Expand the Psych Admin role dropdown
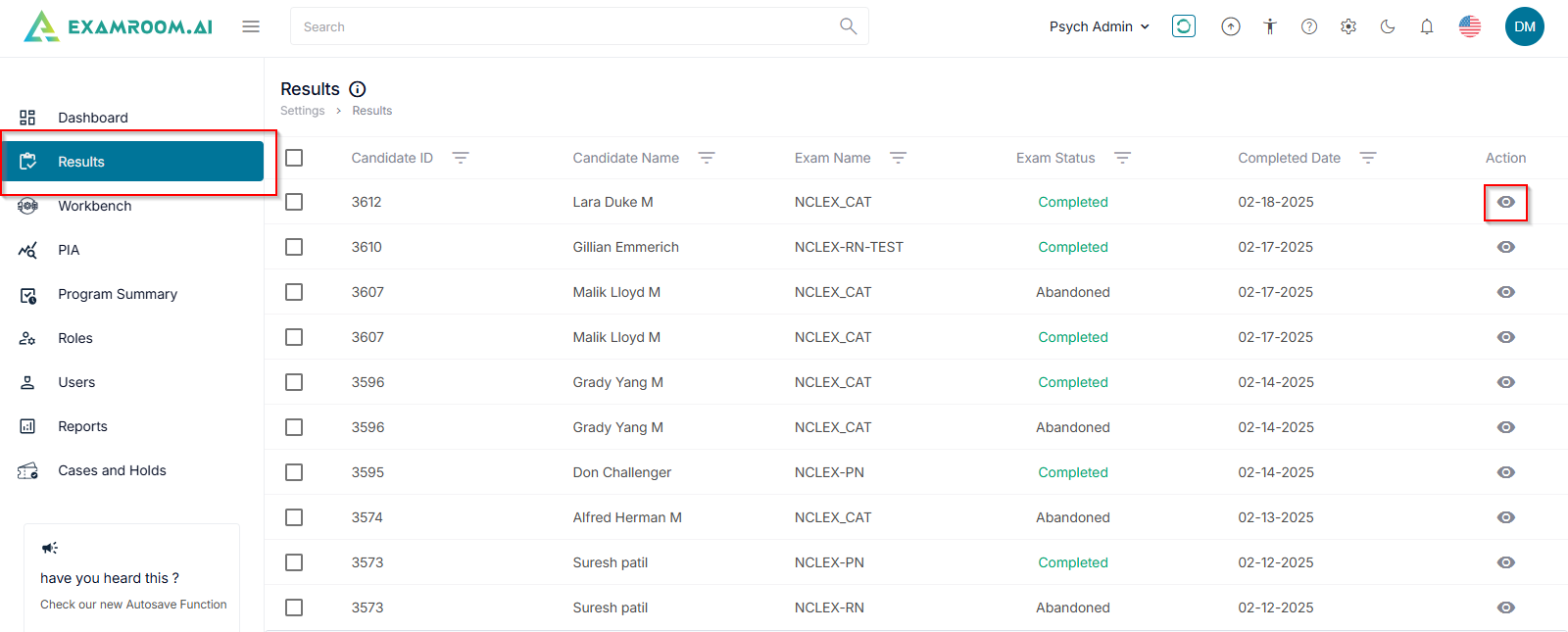Screen dimensions: 1568x632 (1099, 26)
